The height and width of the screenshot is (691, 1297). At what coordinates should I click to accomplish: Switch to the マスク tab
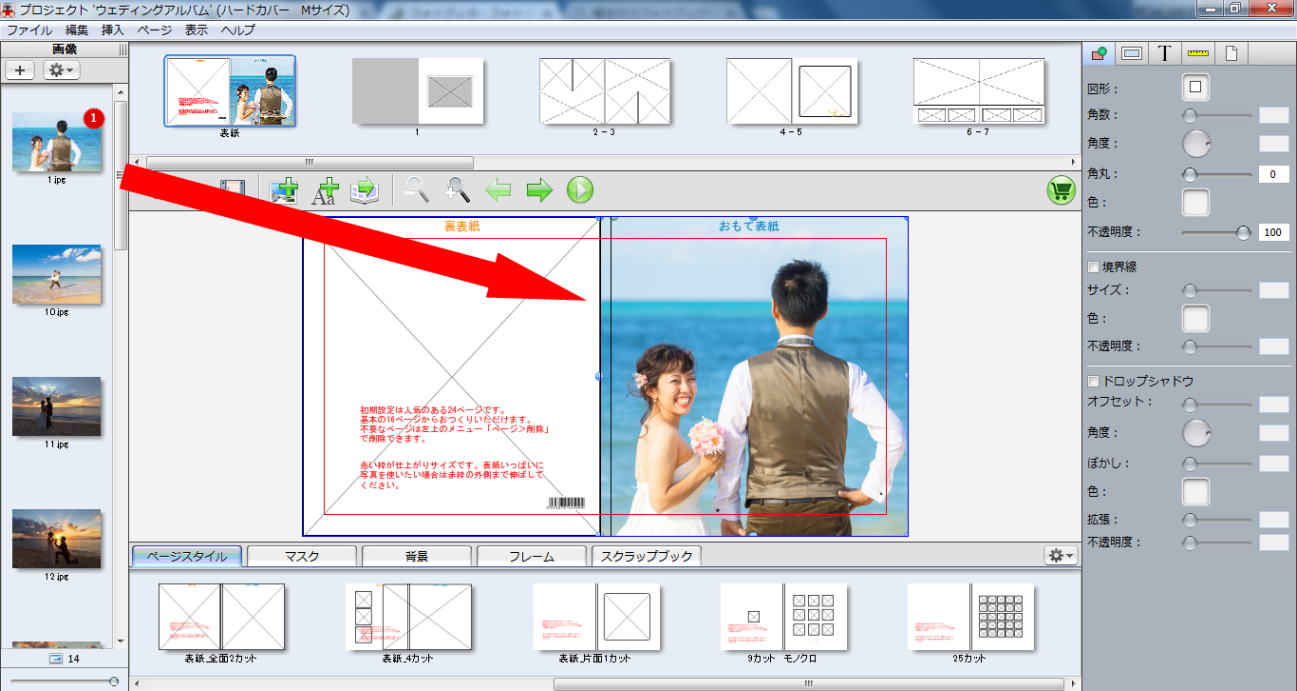point(301,556)
